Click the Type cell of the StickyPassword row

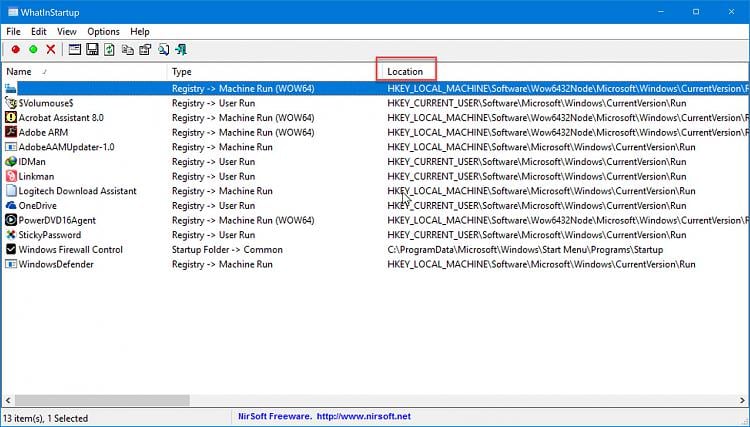(x=213, y=235)
